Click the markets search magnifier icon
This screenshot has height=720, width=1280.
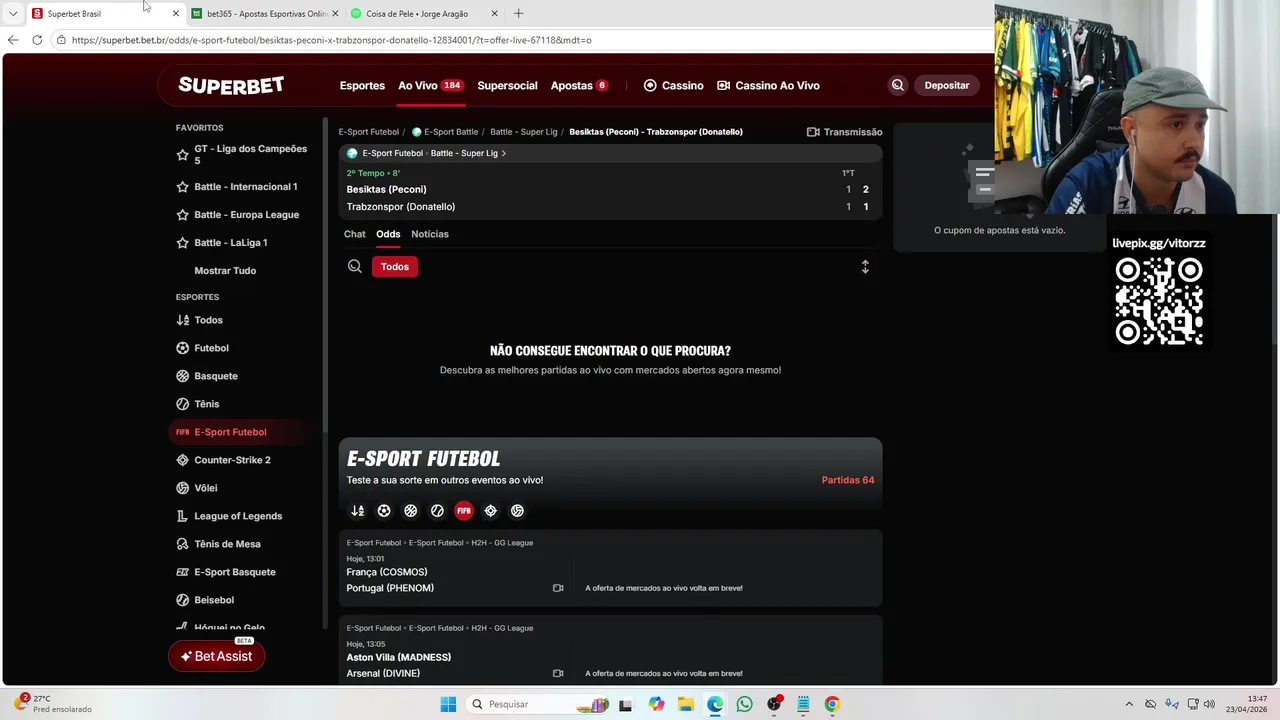tap(355, 267)
